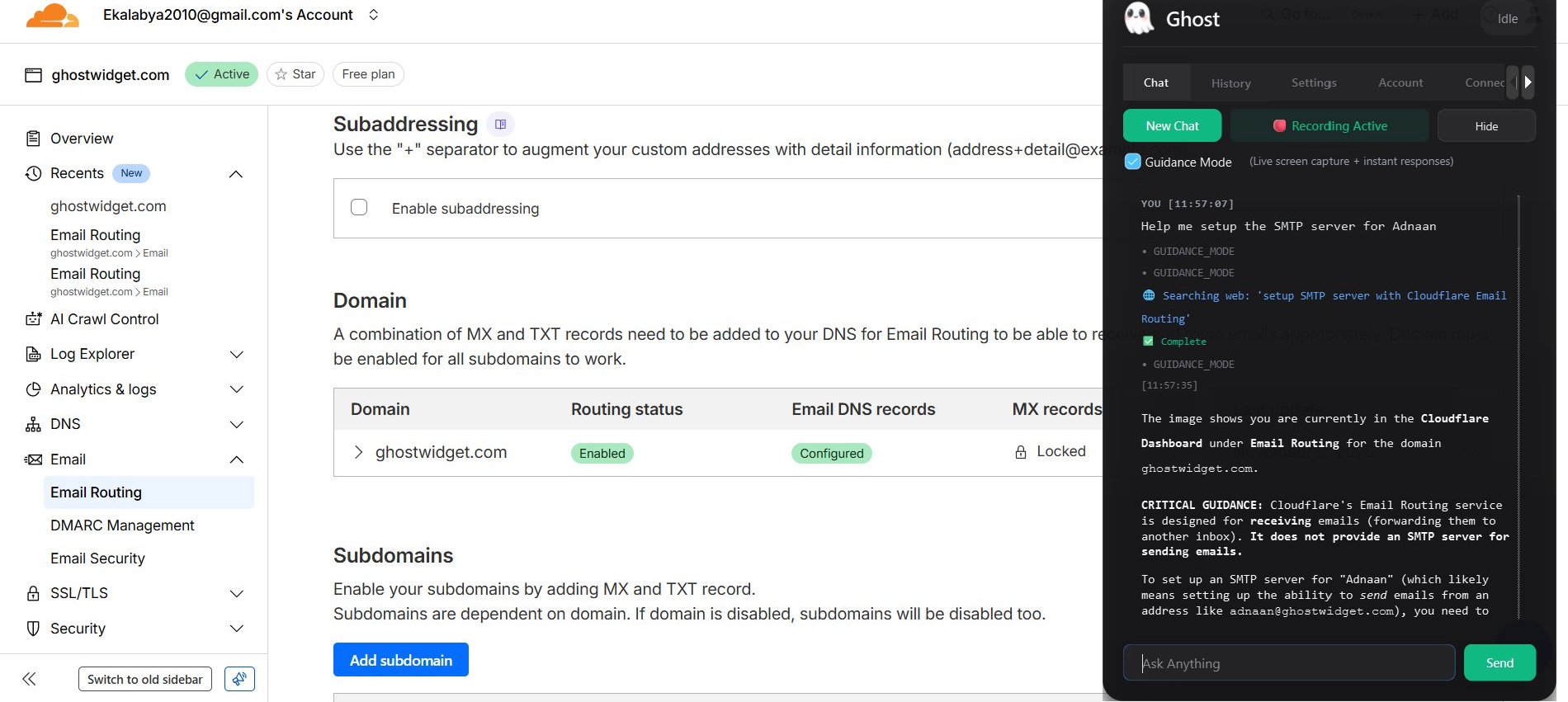This screenshot has height=702, width=1568.
Task: Enable the subaddressing checkbox
Action: coord(359,208)
